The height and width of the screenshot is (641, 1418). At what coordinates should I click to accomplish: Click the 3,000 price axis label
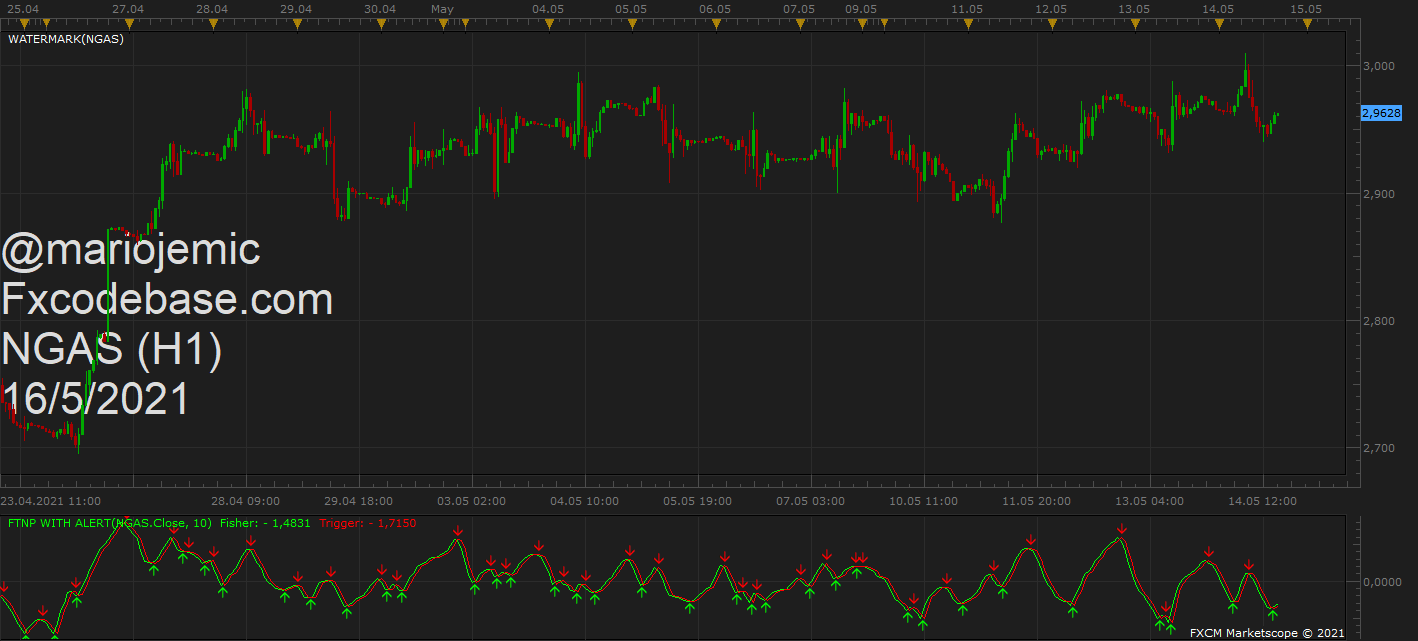pyautogui.click(x=1380, y=66)
